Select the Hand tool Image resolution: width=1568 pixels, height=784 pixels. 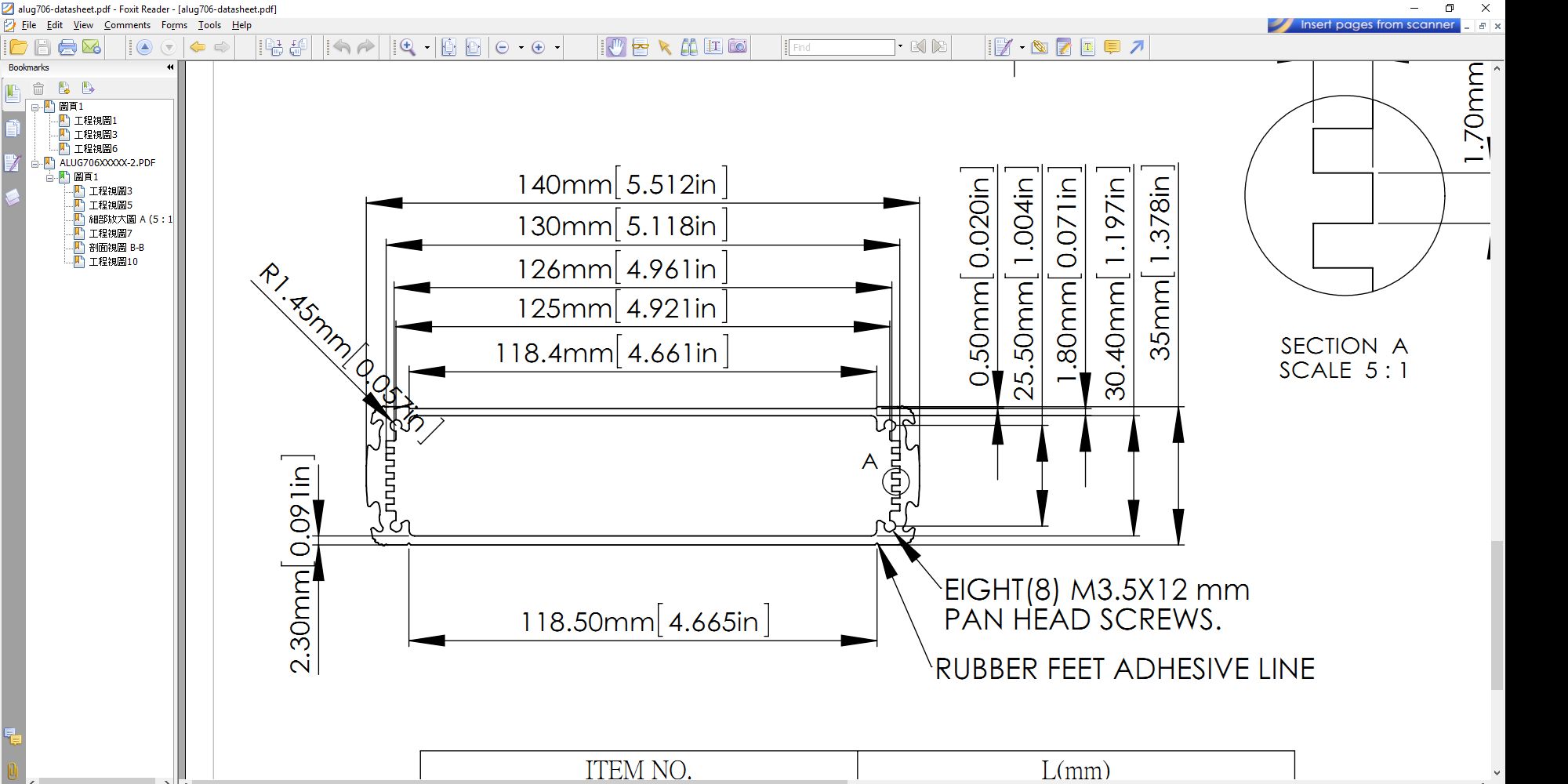[616, 47]
